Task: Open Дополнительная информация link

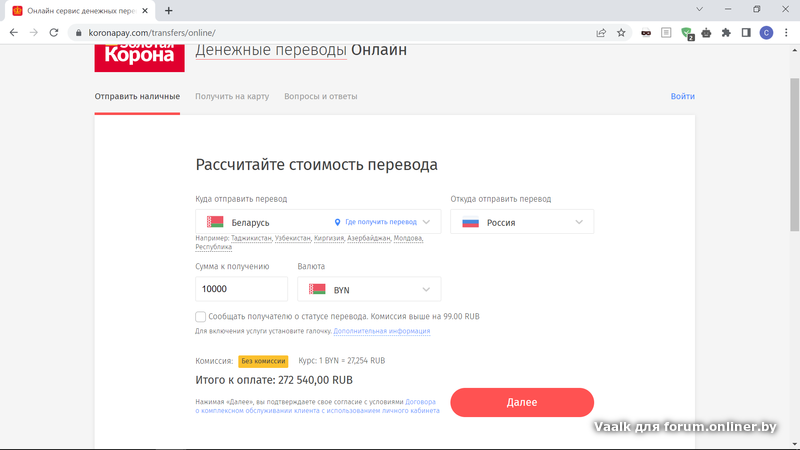Action: pos(382,331)
